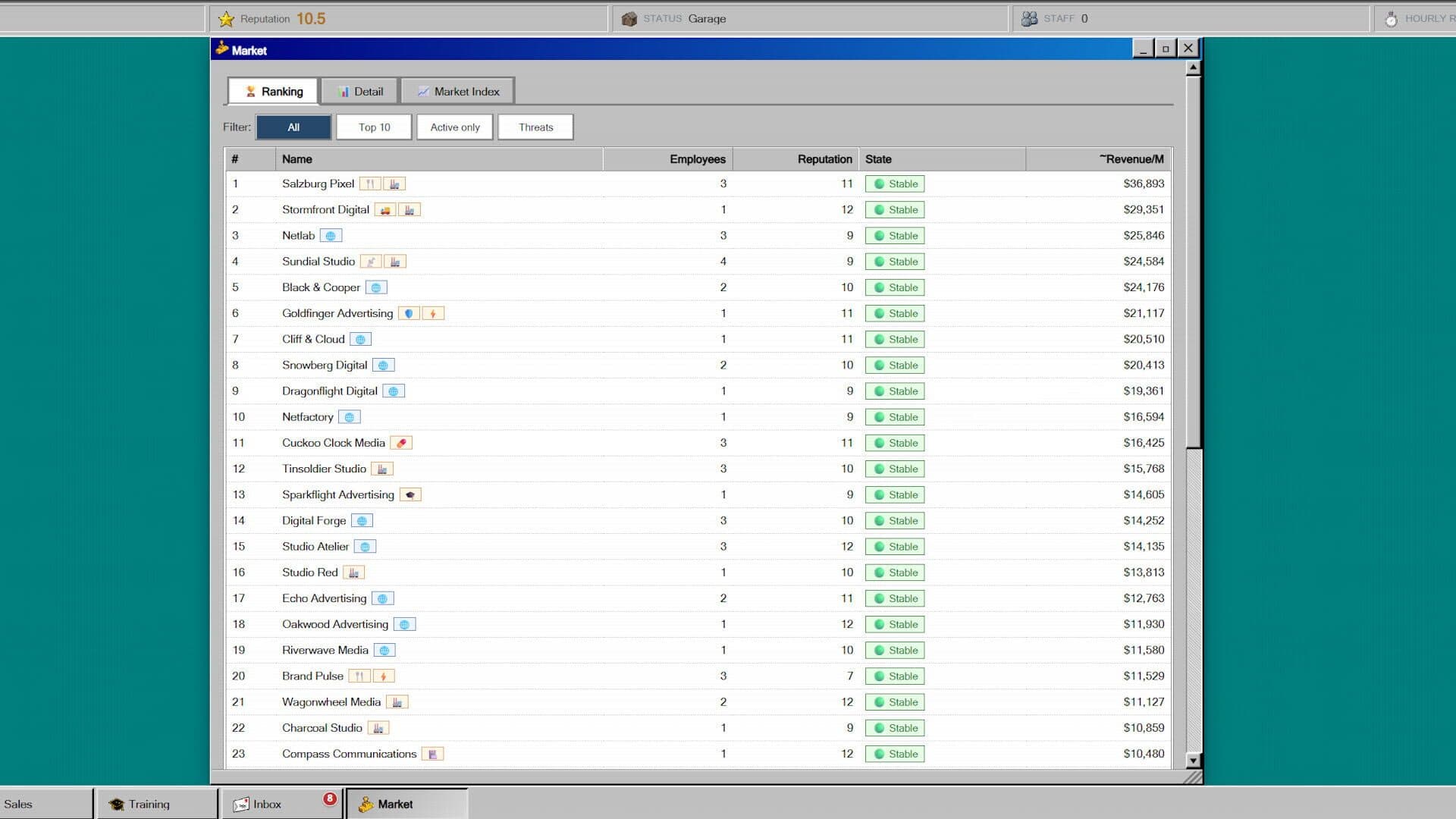Sort by the Employees column header

pyautogui.click(x=668, y=159)
